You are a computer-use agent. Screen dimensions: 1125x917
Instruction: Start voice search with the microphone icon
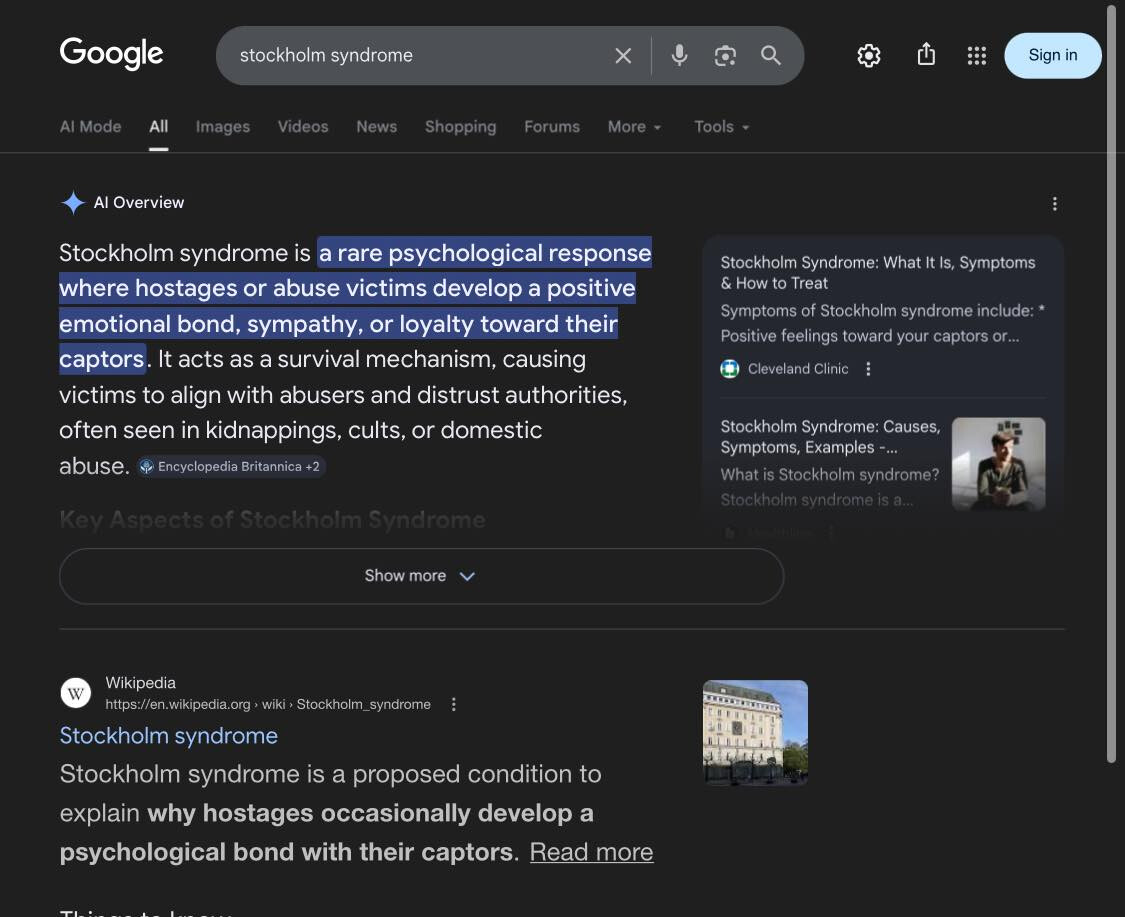(679, 56)
